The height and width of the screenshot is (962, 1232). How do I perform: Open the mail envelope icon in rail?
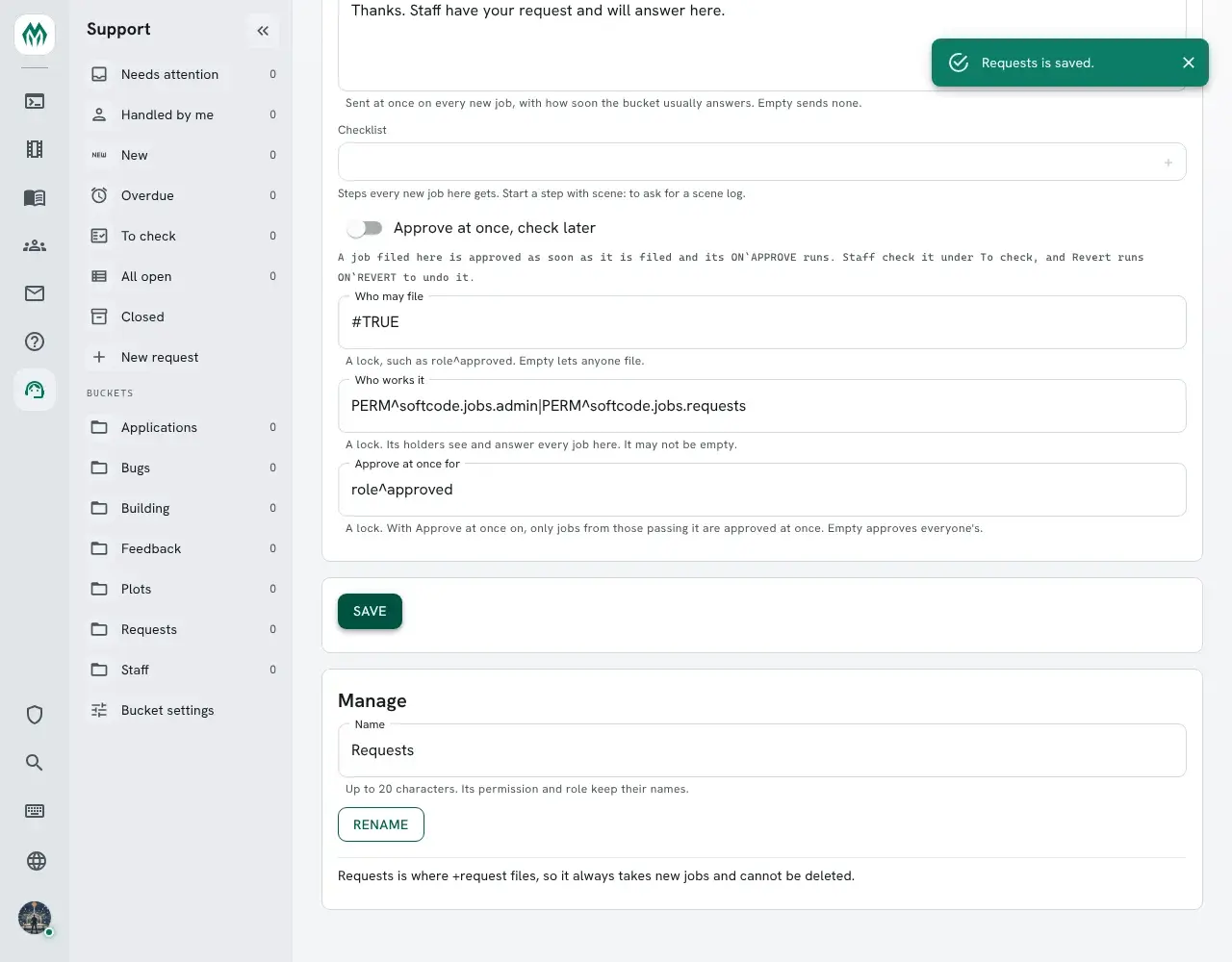tap(35, 293)
